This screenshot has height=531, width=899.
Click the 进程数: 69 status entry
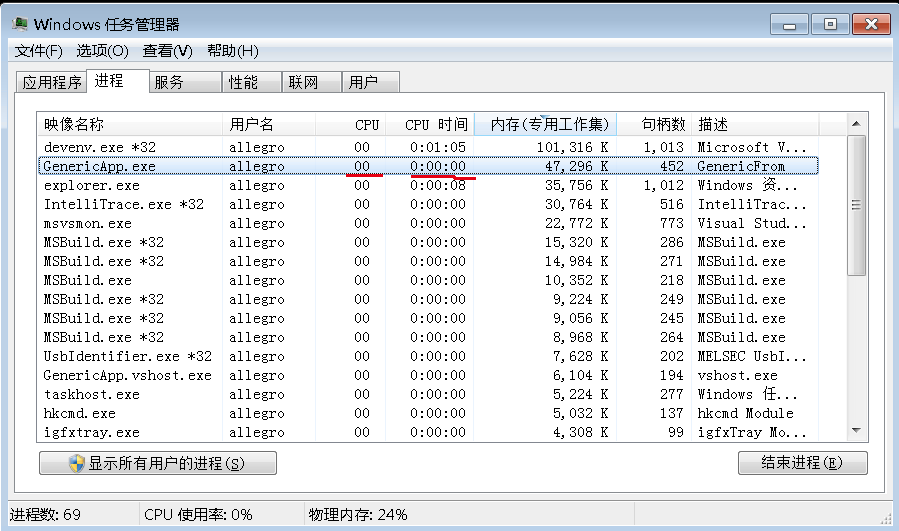click(x=45, y=514)
